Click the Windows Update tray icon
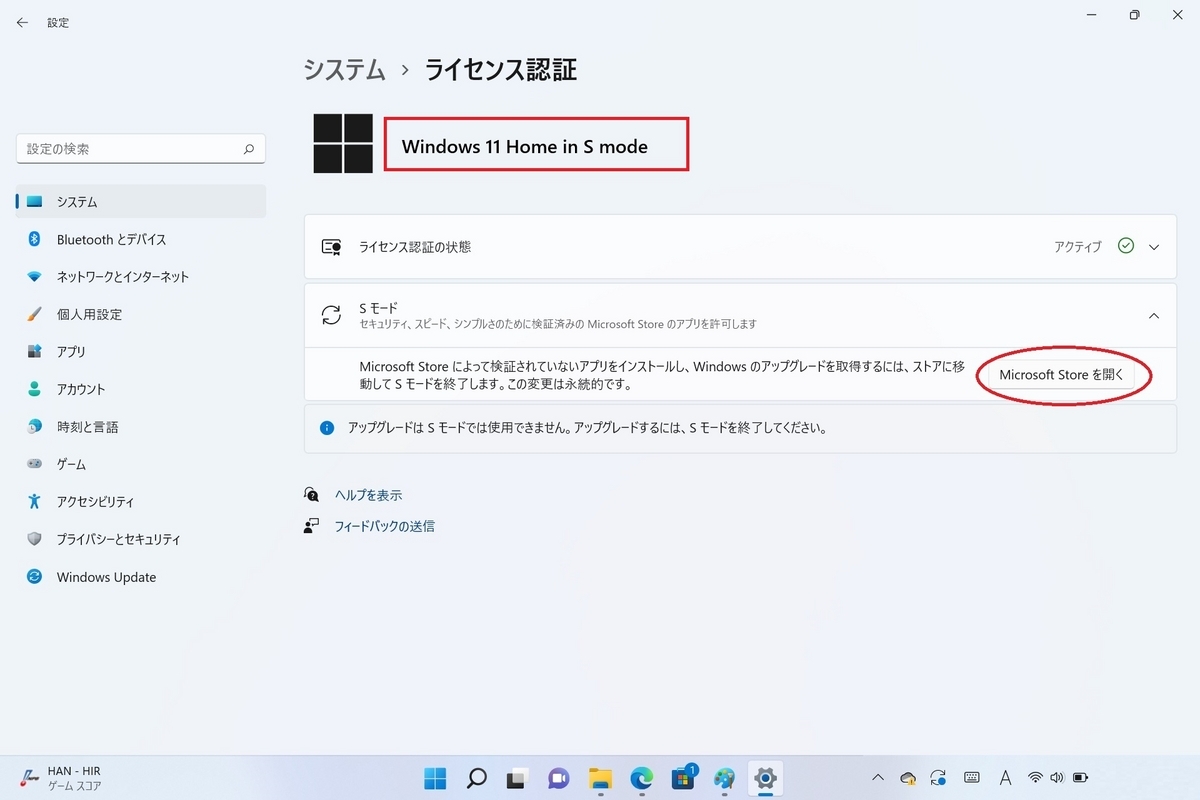The height and width of the screenshot is (800, 1200). [939, 778]
